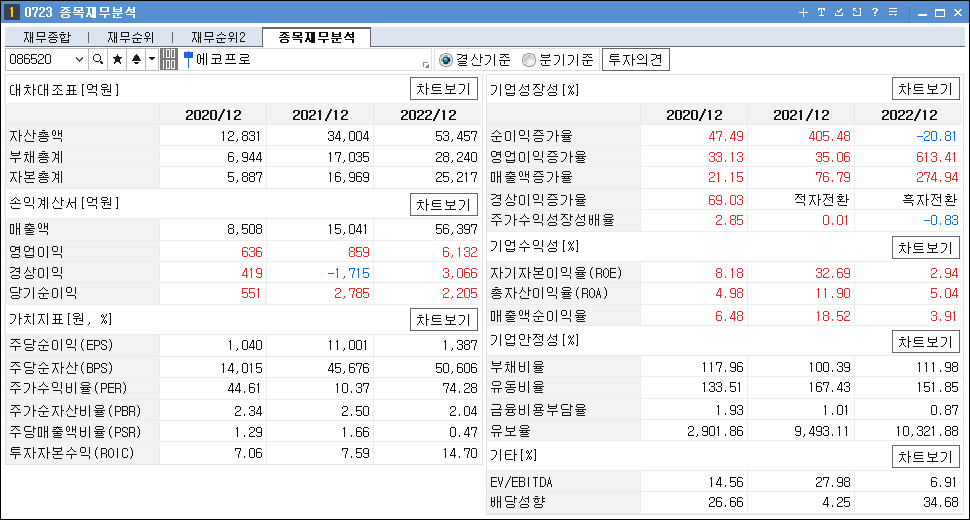This screenshot has height=520, width=970.
Task: Open help with the question mark icon
Action: [x=875, y=12]
